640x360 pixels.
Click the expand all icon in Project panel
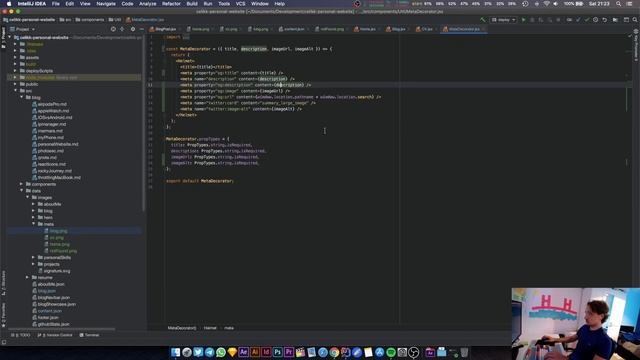pos(122,29)
